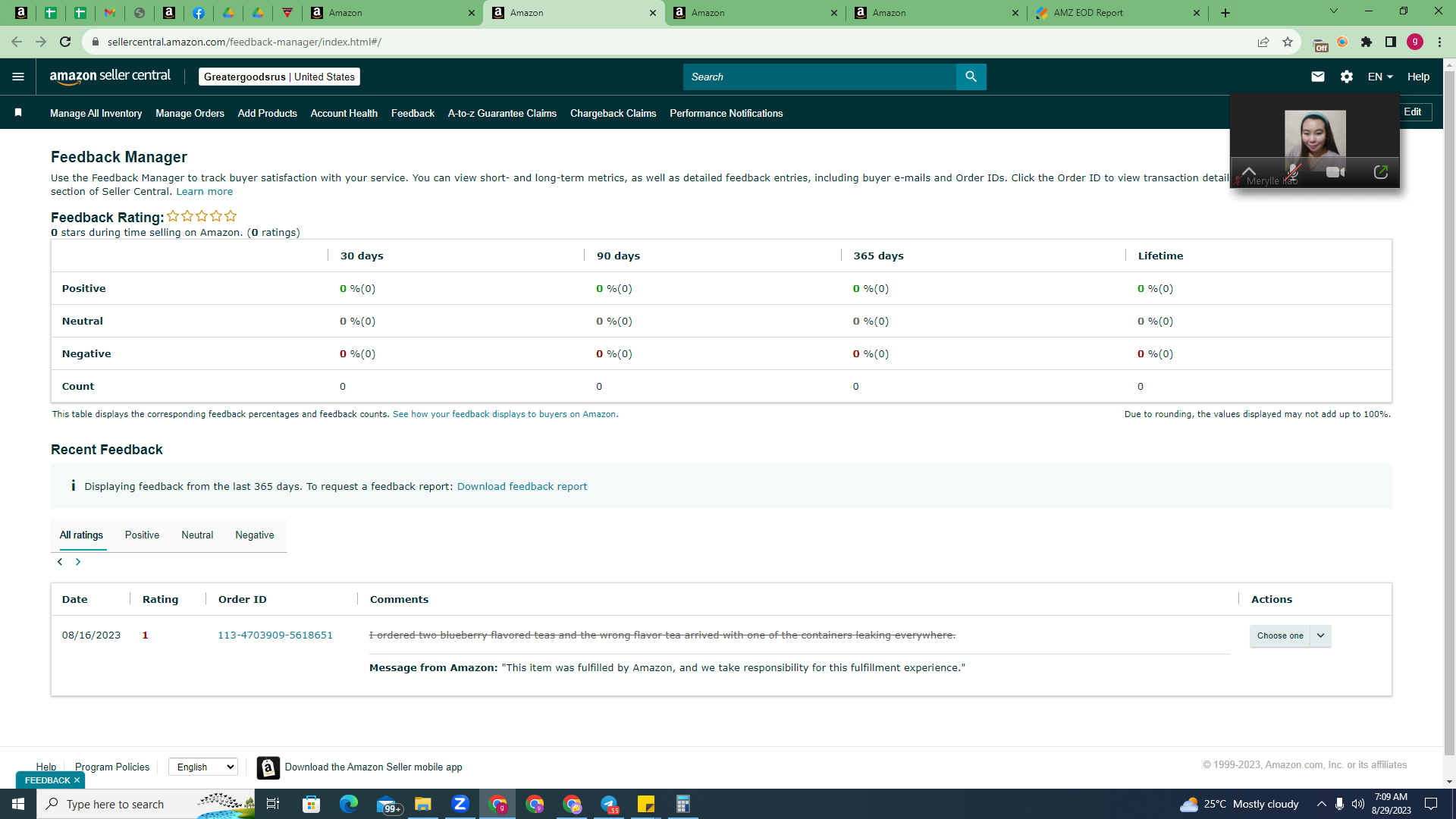Image resolution: width=1456 pixels, height=819 pixels.
Task: Click the Learn more link
Action: point(205,192)
